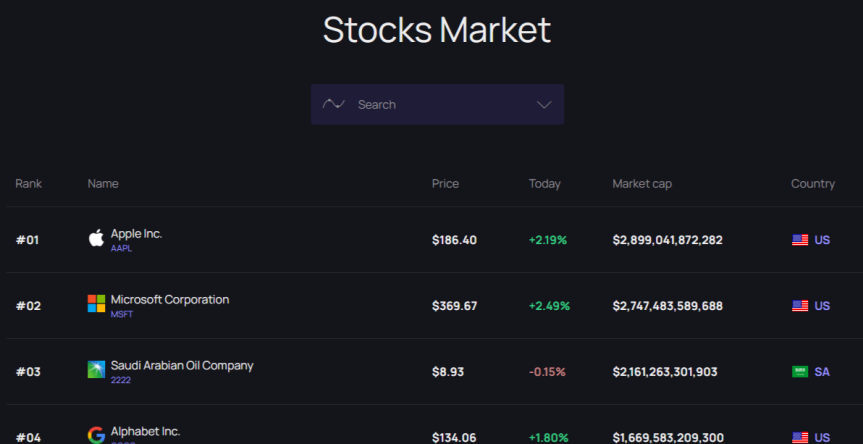The image size is (863, 444).
Task: Click the US flag in Microsoft row
Action: pos(800,306)
